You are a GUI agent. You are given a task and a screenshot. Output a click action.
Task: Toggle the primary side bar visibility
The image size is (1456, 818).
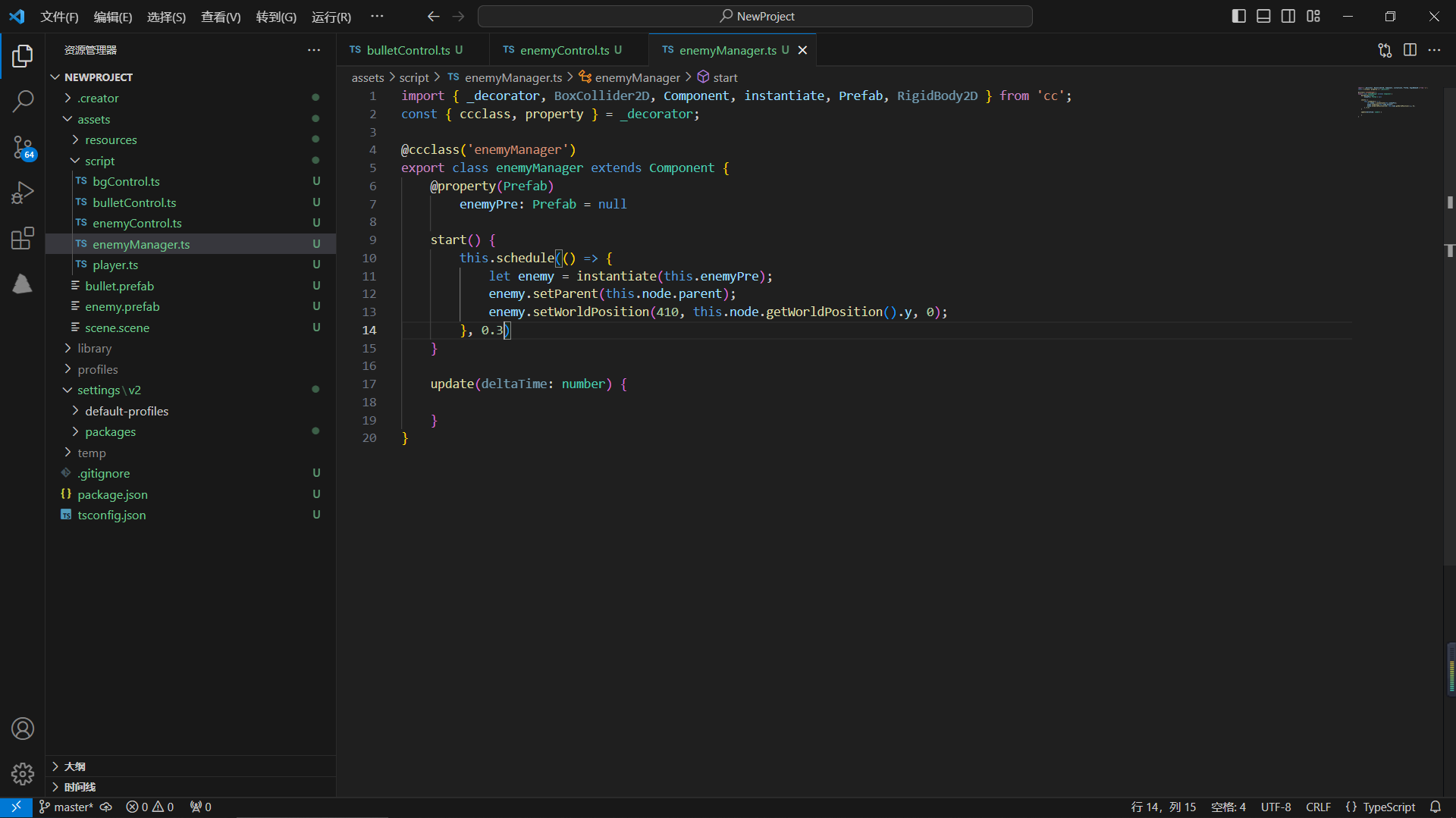coord(1239,16)
